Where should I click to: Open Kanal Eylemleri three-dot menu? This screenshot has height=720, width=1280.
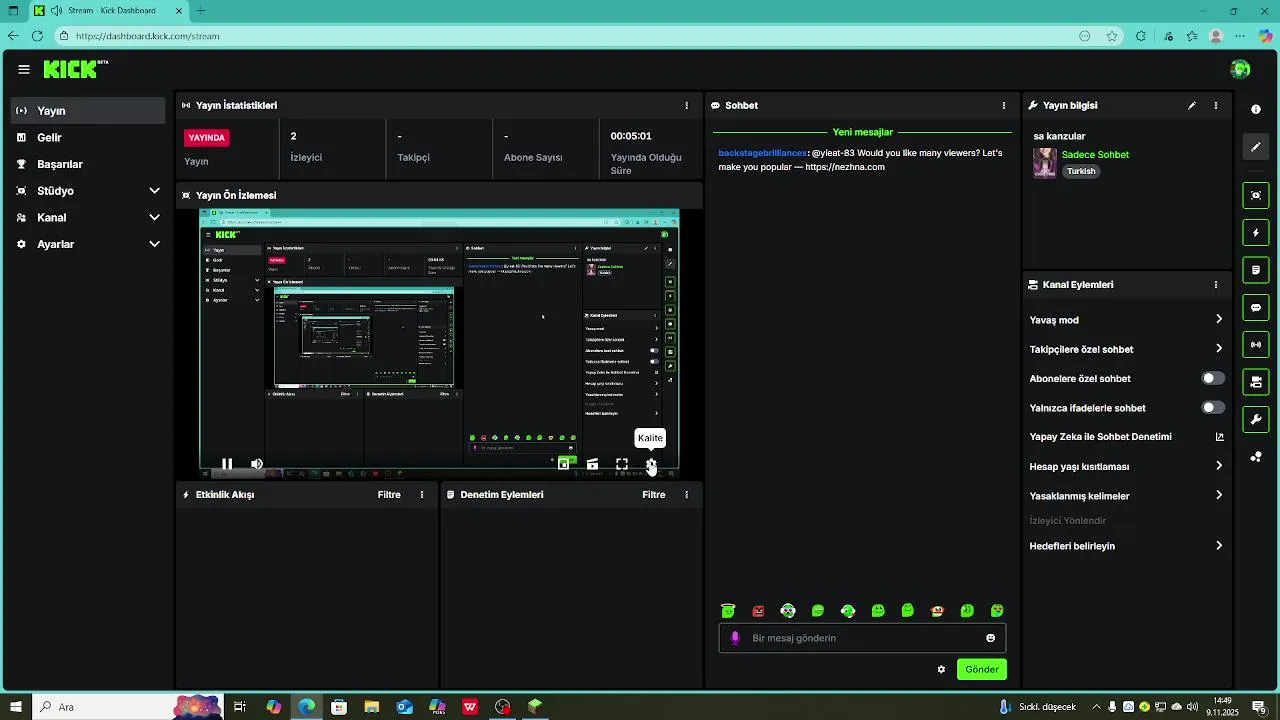[1216, 285]
